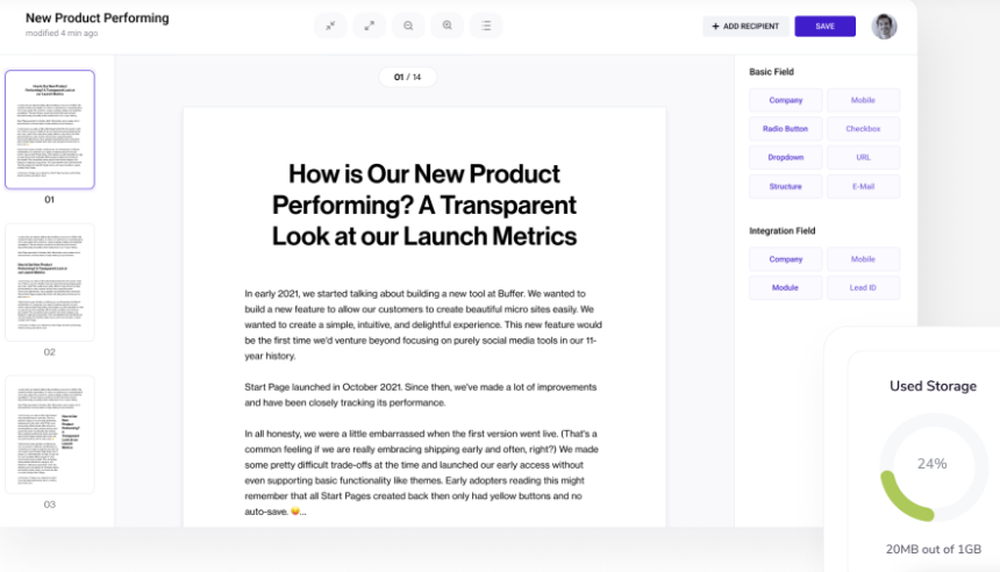The height and width of the screenshot is (572, 1000).
Task: Add the URL field
Action: coord(863,158)
